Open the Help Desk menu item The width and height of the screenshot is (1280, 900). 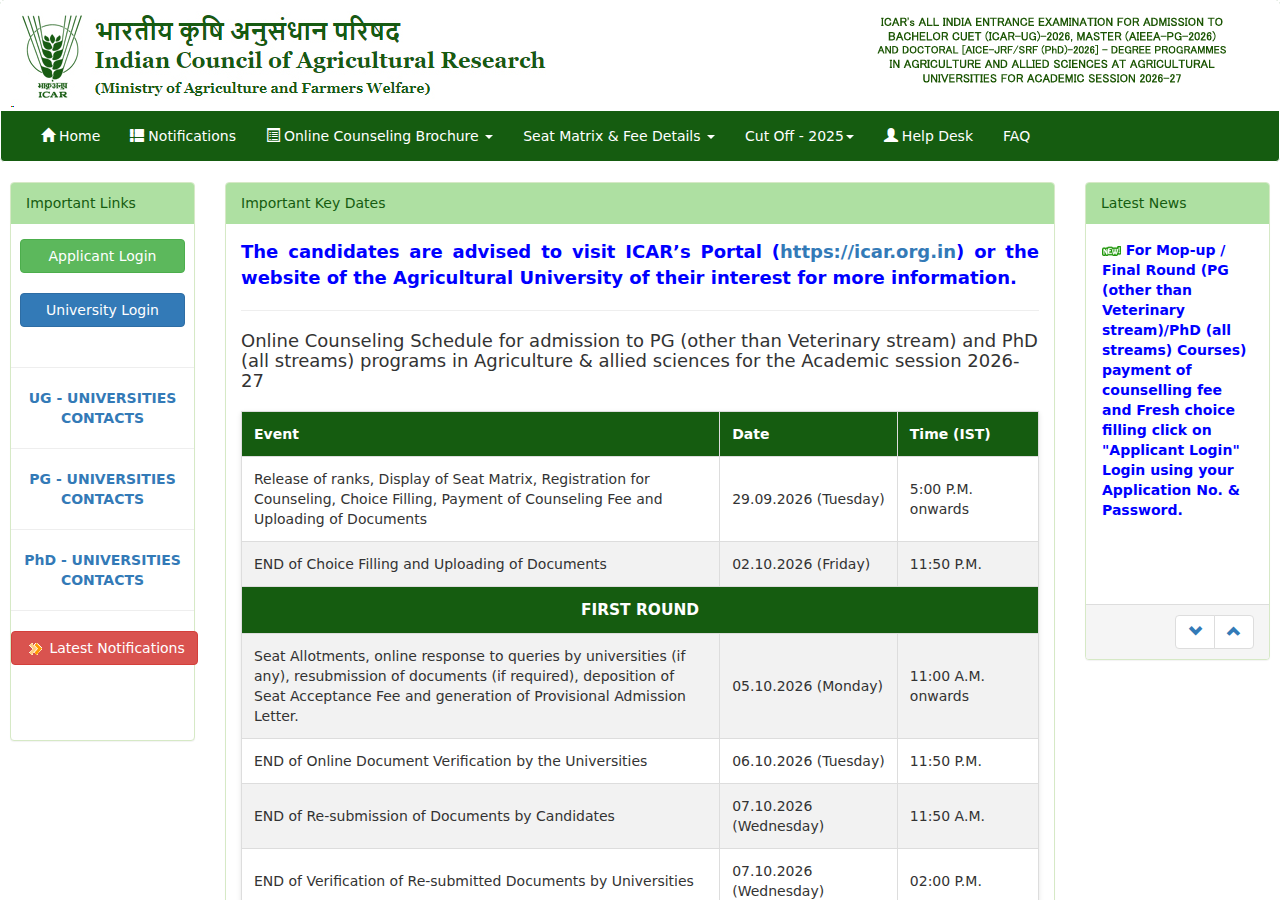(x=928, y=136)
